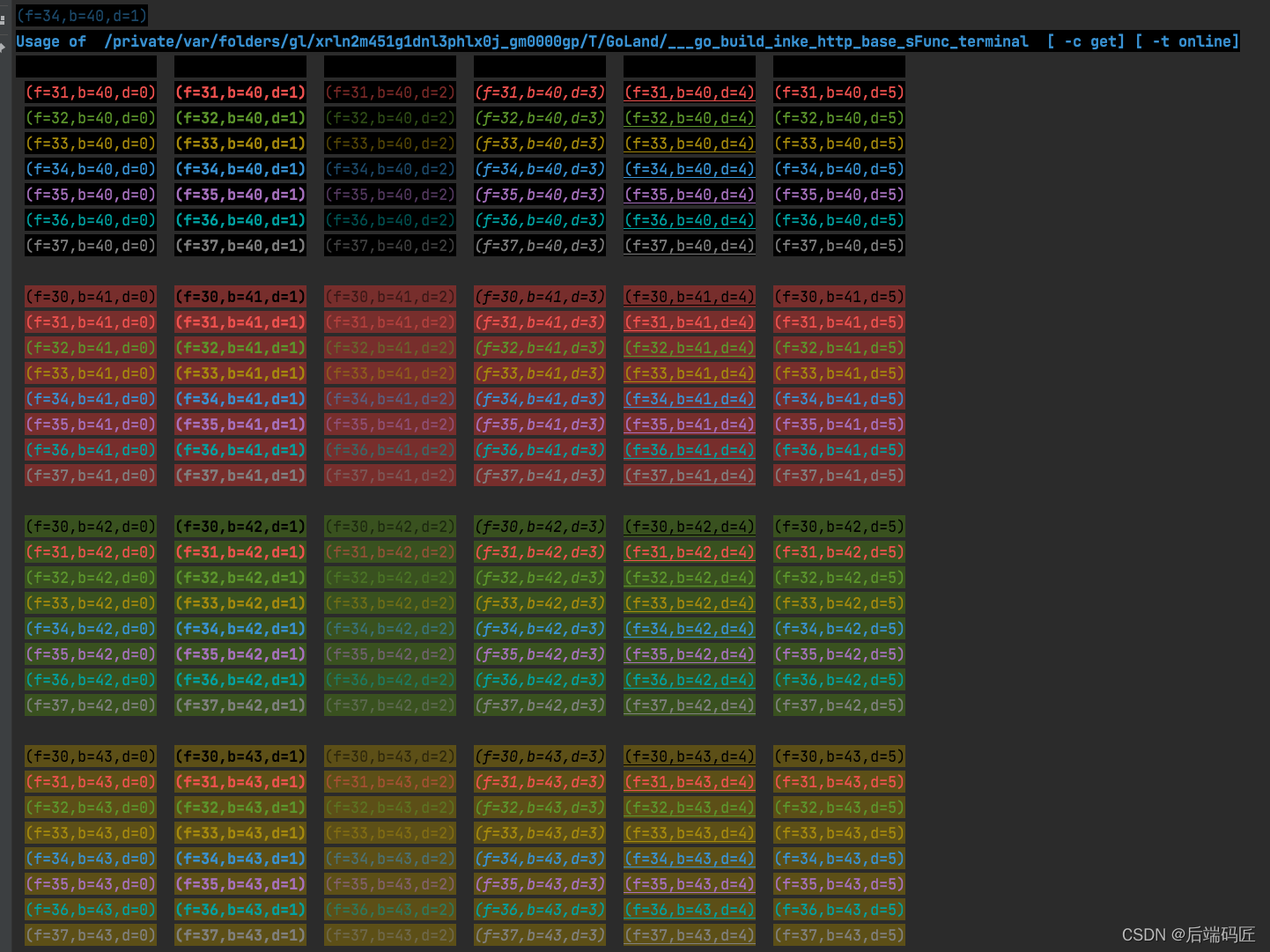Click the '(f=33,b=41,d=3)' cell
The height and width of the screenshot is (952, 1270).
[x=540, y=373]
